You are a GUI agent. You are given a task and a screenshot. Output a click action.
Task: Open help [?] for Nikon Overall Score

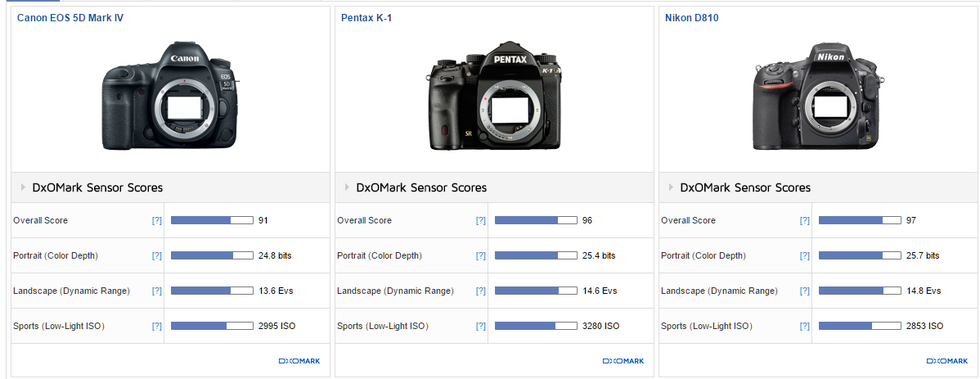804,221
